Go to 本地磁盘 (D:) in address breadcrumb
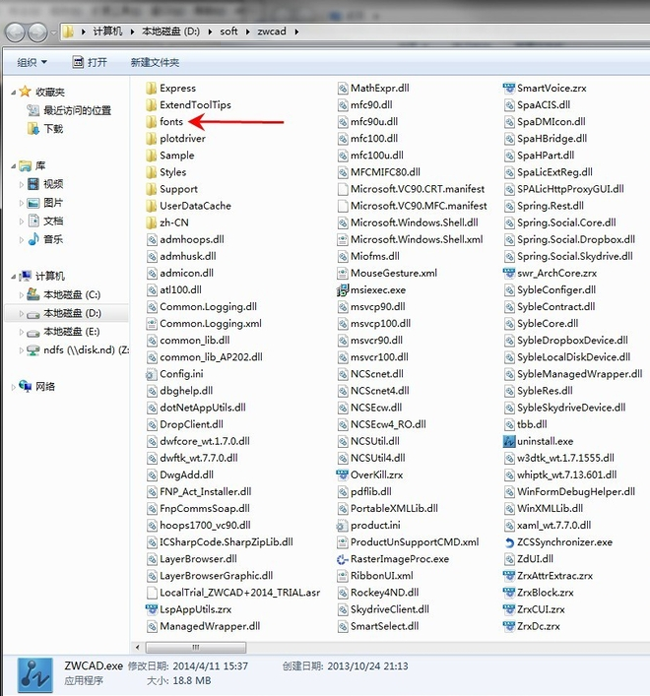 click(x=170, y=32)
